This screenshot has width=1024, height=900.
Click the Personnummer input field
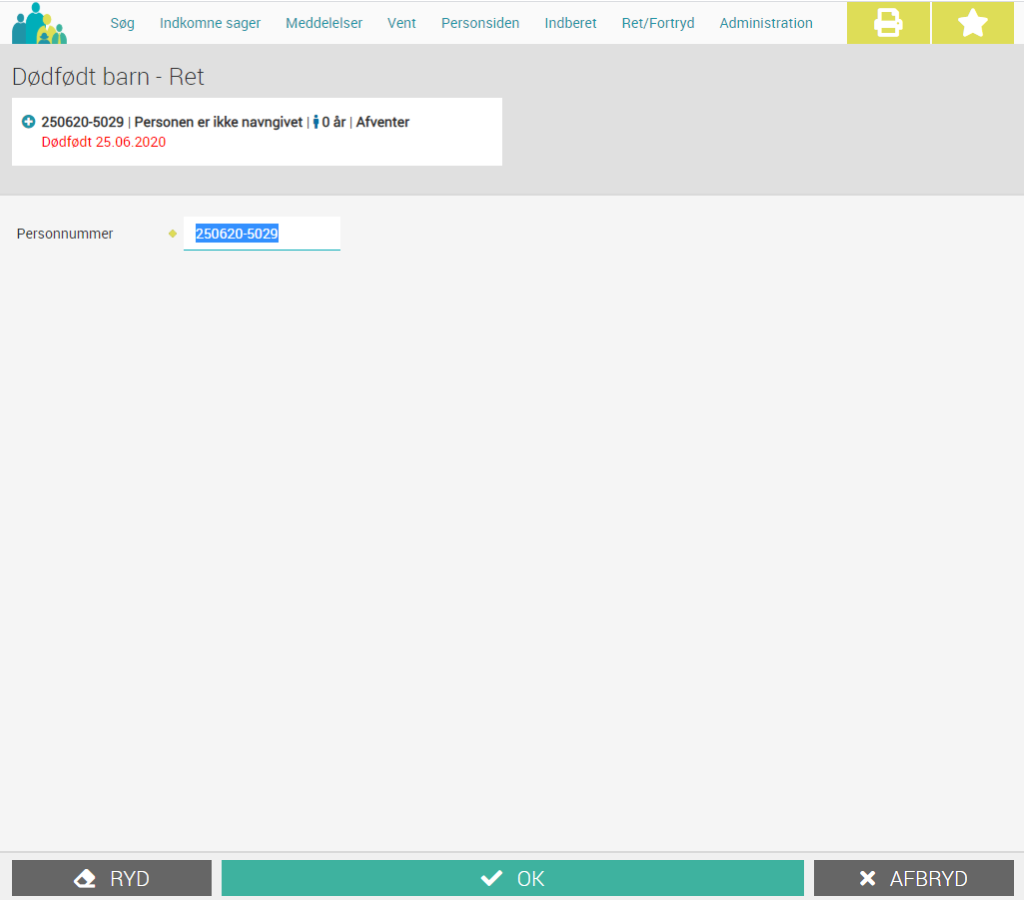tap(262, 234)
